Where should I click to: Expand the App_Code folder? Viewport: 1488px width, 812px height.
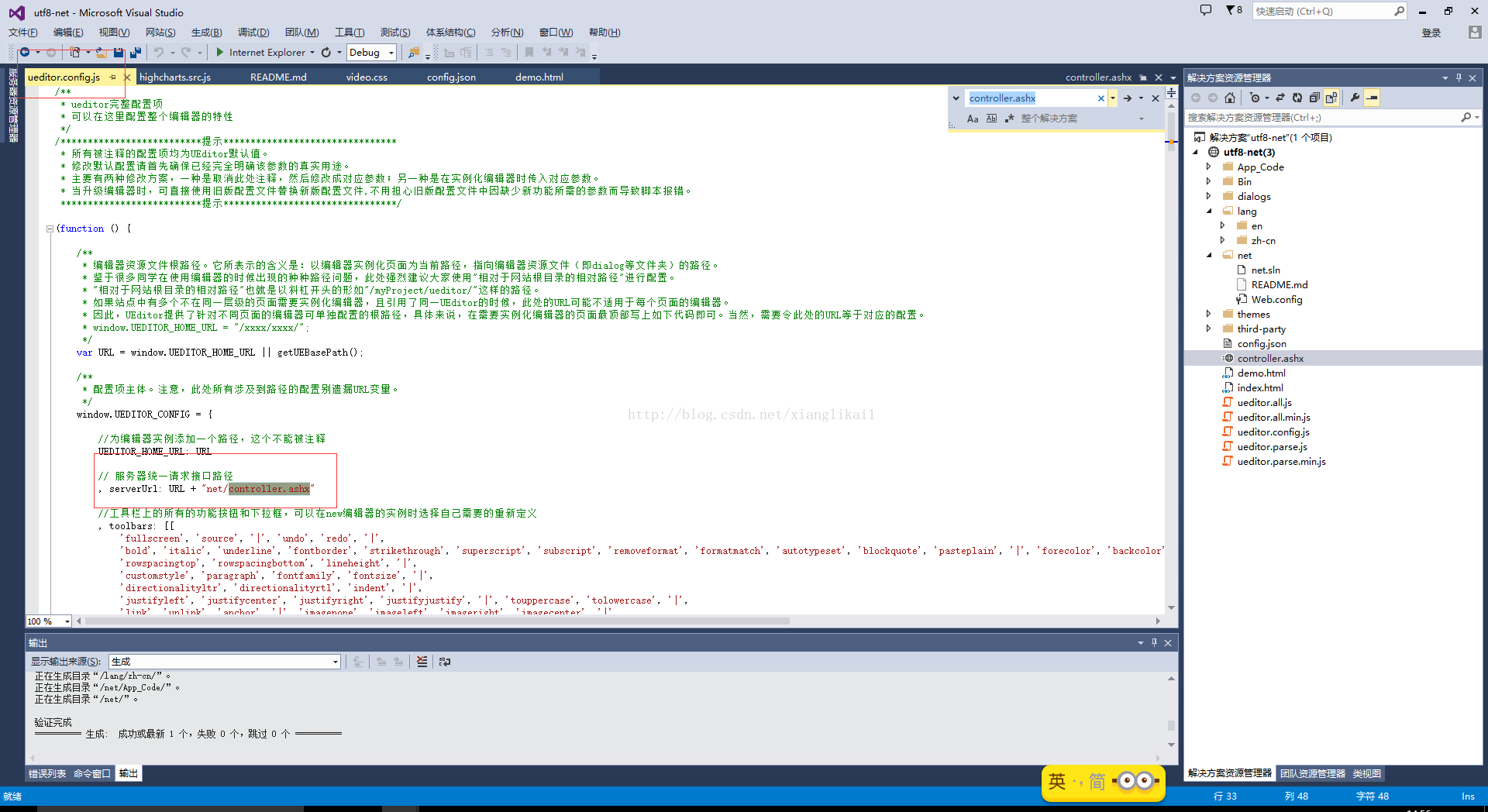[x=1209, y=167]
